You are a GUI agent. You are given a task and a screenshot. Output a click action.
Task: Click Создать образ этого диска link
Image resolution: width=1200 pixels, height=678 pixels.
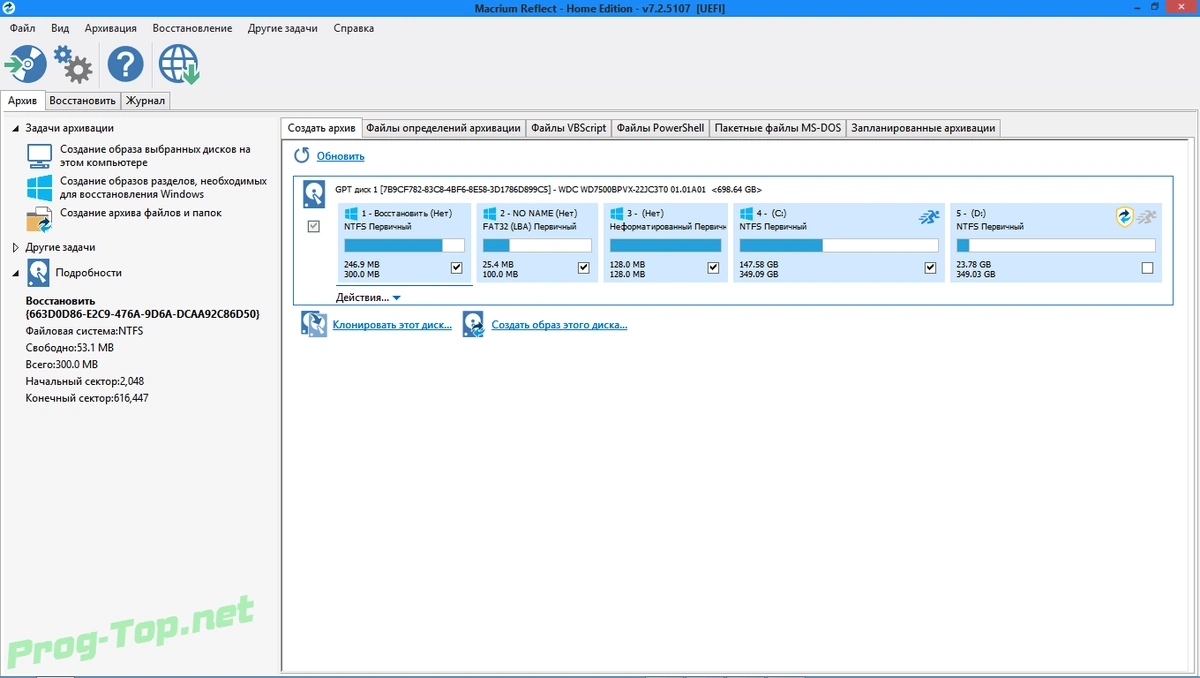pyautogui.click(x=559, y=325)
